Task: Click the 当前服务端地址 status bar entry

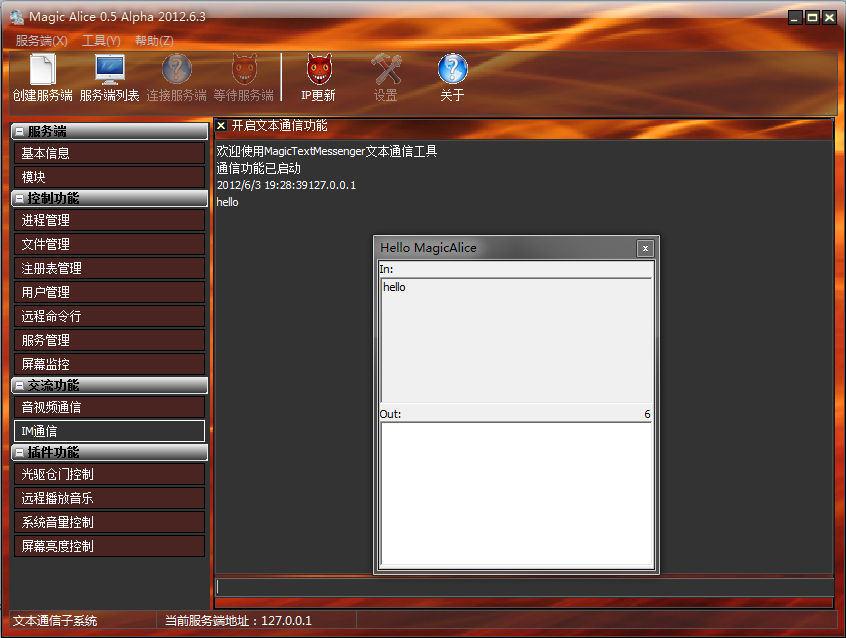Action: [x=238, y=621]
